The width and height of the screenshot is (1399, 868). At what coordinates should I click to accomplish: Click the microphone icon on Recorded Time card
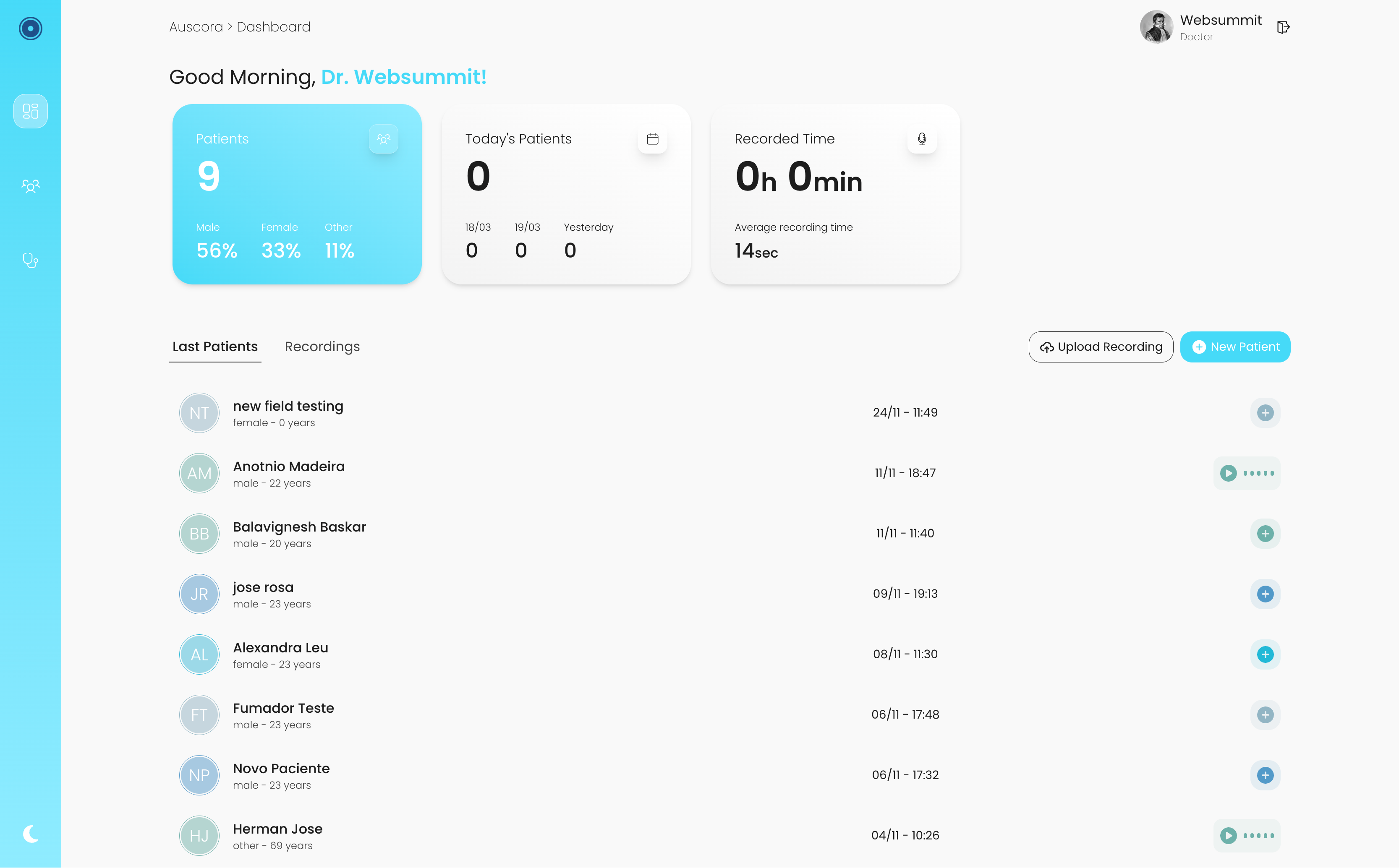pos(922,139)
